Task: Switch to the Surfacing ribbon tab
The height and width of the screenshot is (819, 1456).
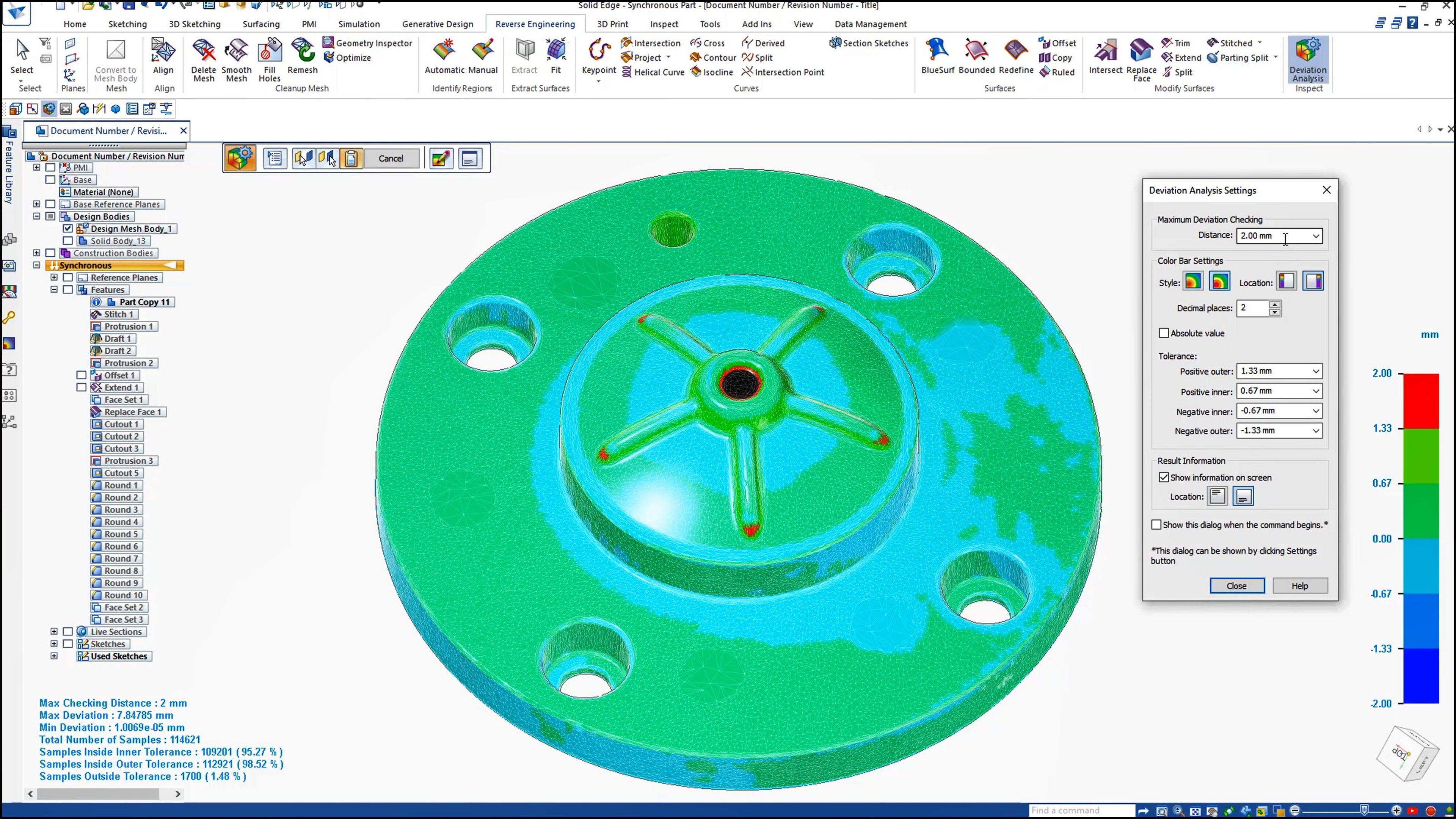Action: click(260, 24)
